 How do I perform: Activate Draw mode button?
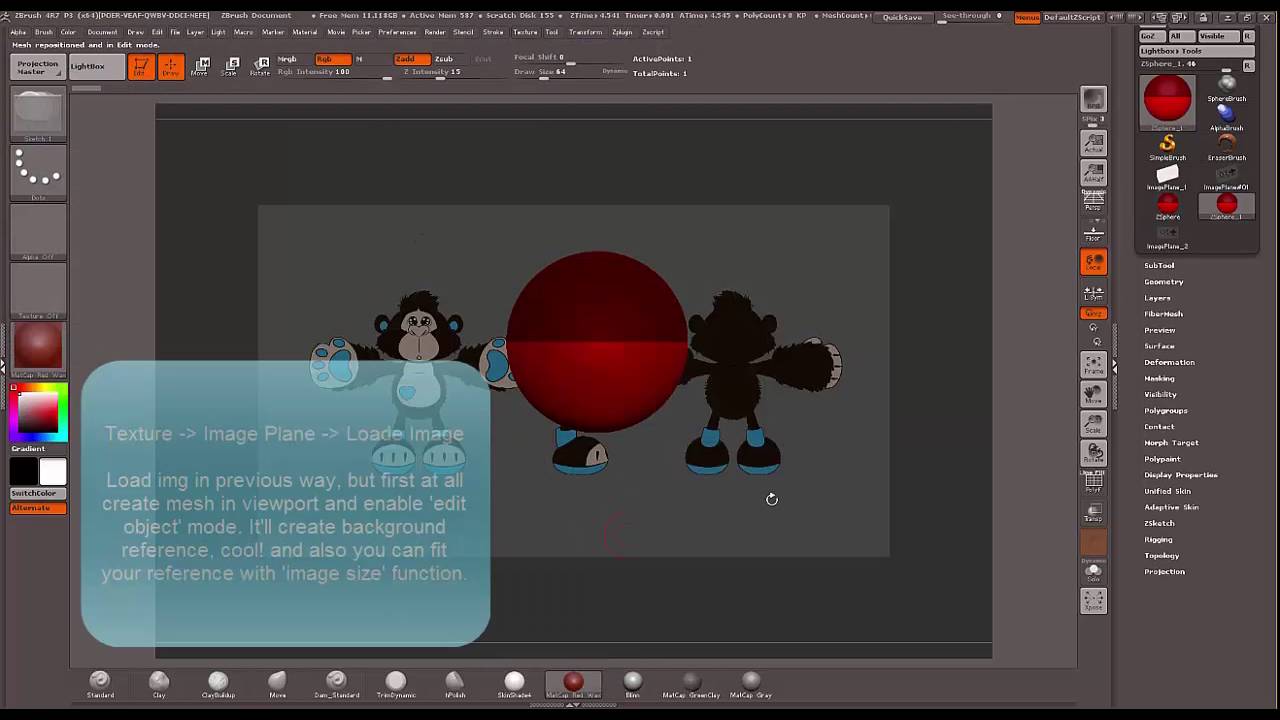(171, 67)
